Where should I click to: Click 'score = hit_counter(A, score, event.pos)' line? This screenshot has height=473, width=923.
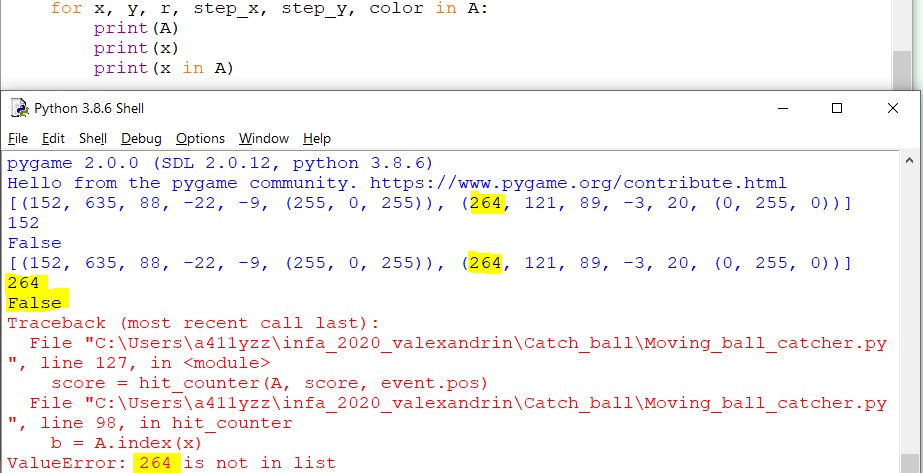[x=270, y=383]
